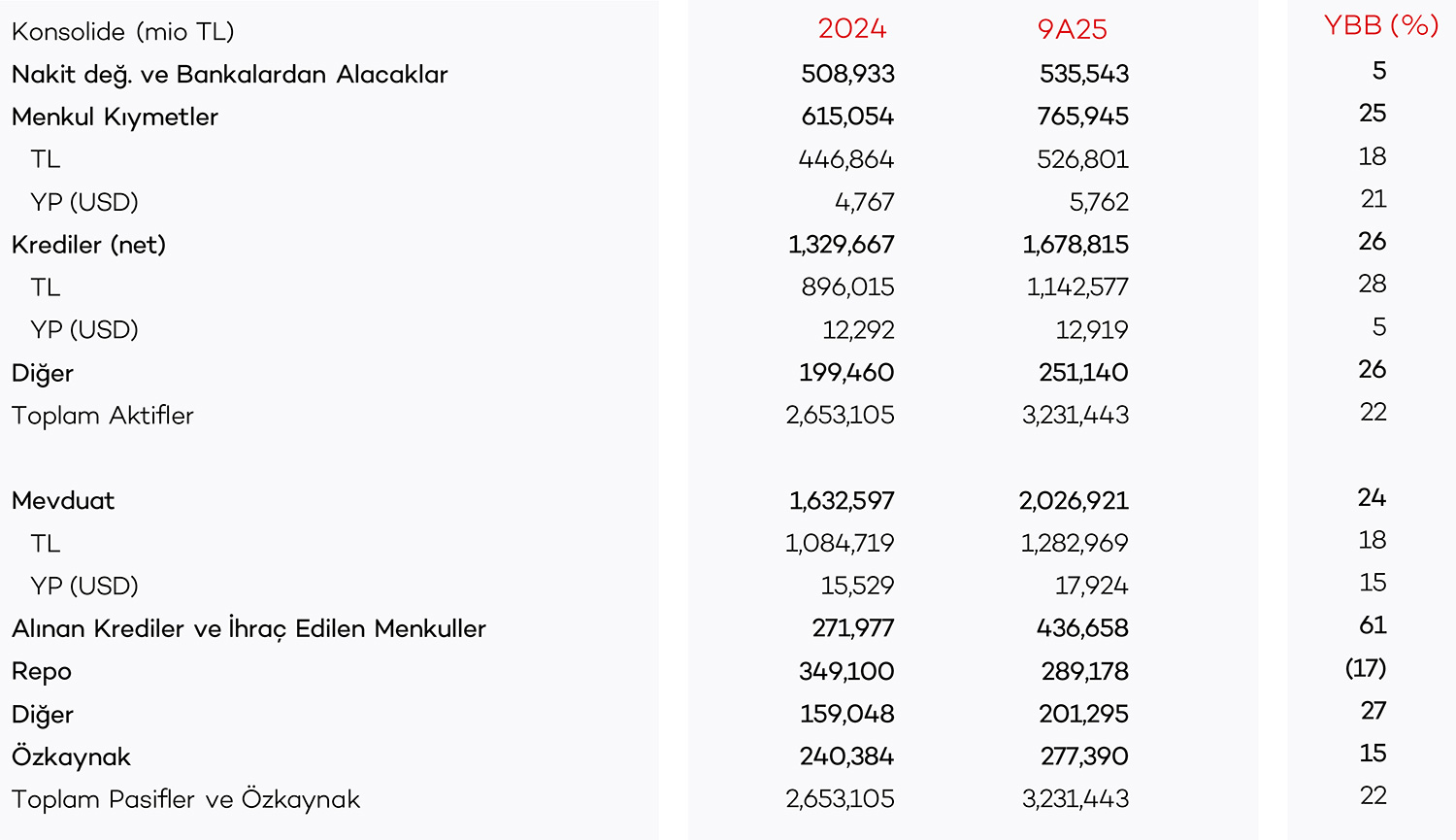Click the 2024 column header
This screenshot has height=840, width=1456.
(851, 29)
